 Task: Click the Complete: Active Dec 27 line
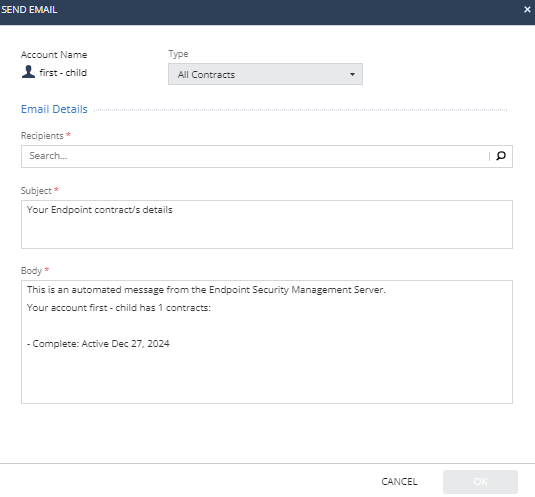pyautogui.click(x=98, y=343)
